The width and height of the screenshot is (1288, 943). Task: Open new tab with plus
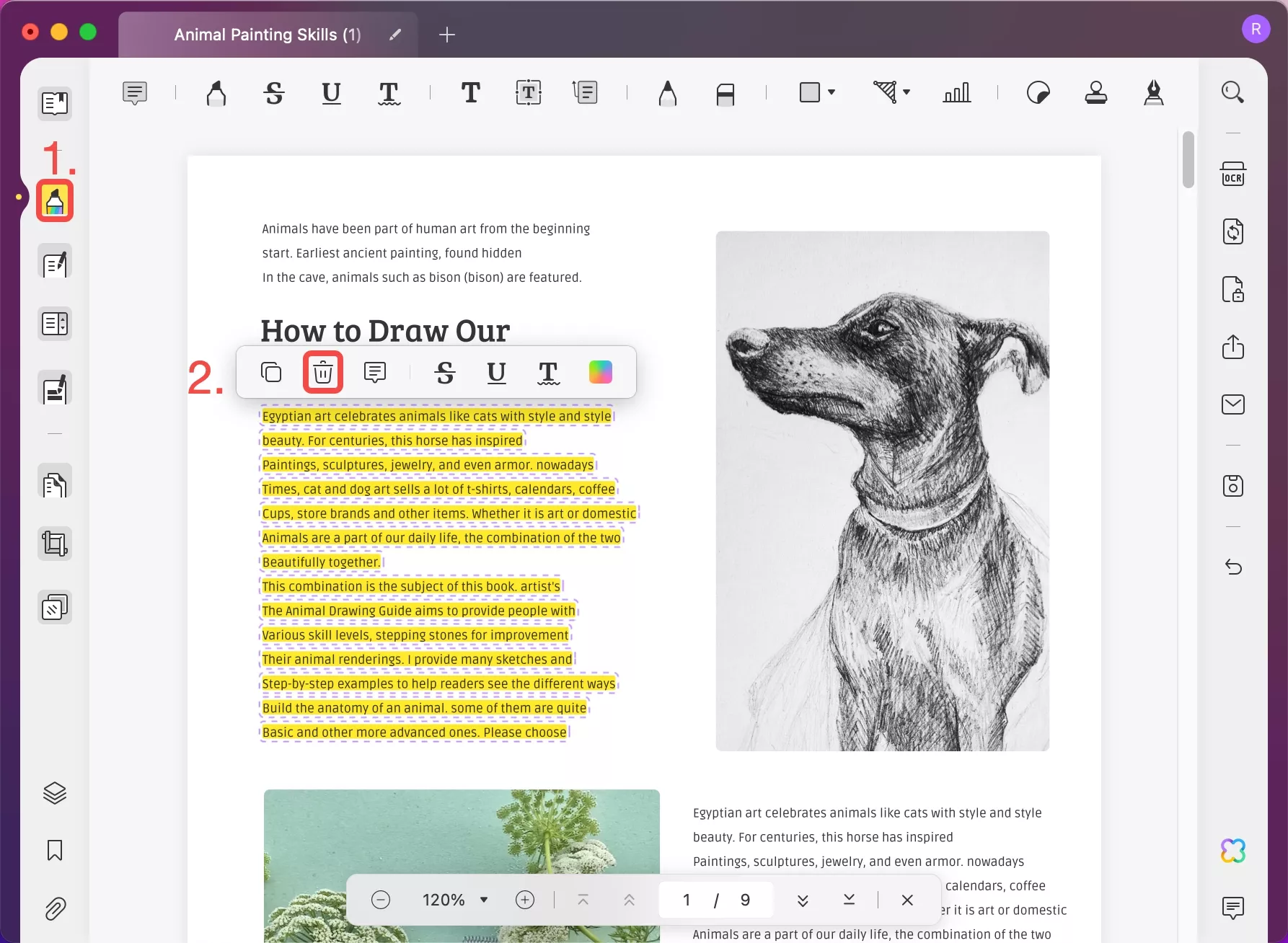pyautogui.click(x=447, y=35)
